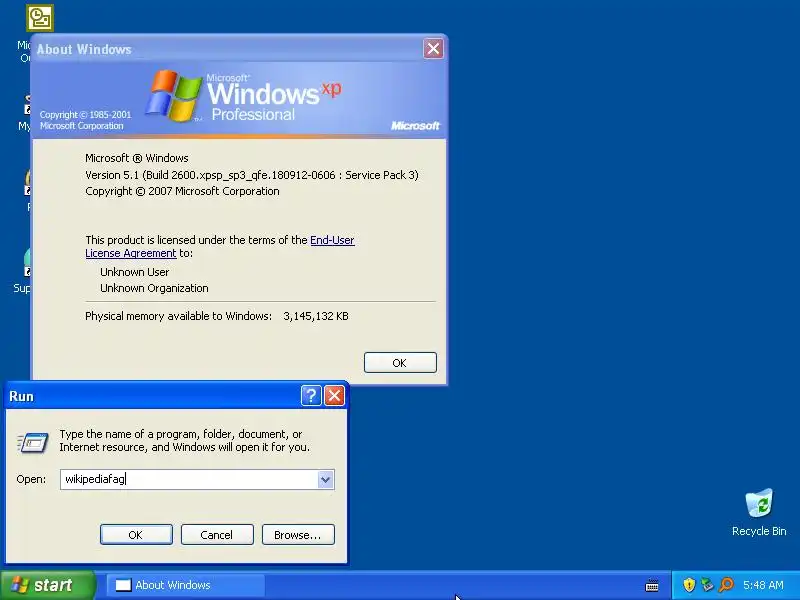Click inside the Open text field
The width and height of the screenshot is (800, 600).
point(189,480)
